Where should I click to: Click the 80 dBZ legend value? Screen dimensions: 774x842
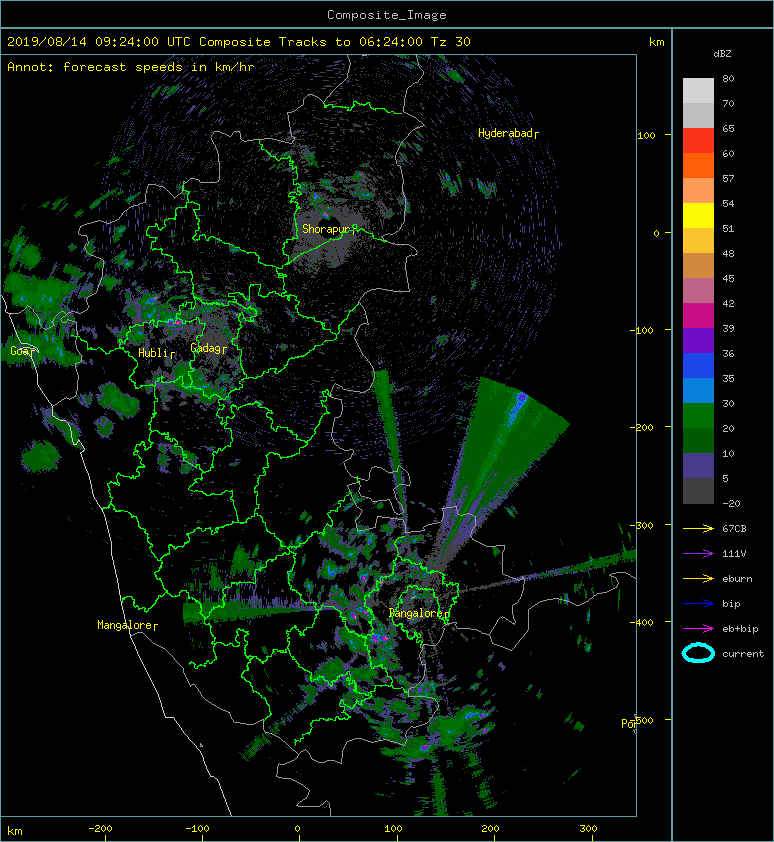coord(728,78)
